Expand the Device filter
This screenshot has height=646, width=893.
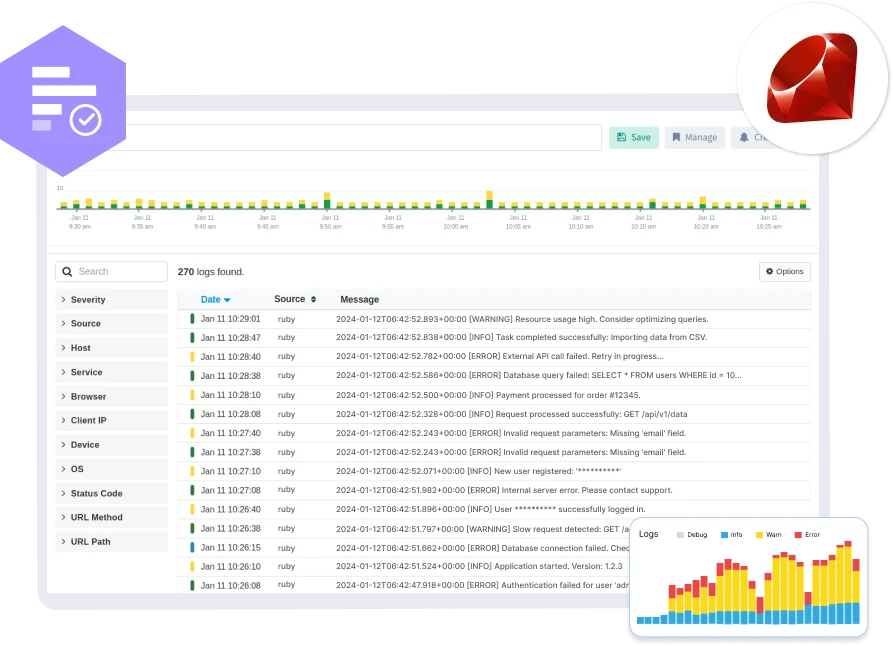[112, 445]
